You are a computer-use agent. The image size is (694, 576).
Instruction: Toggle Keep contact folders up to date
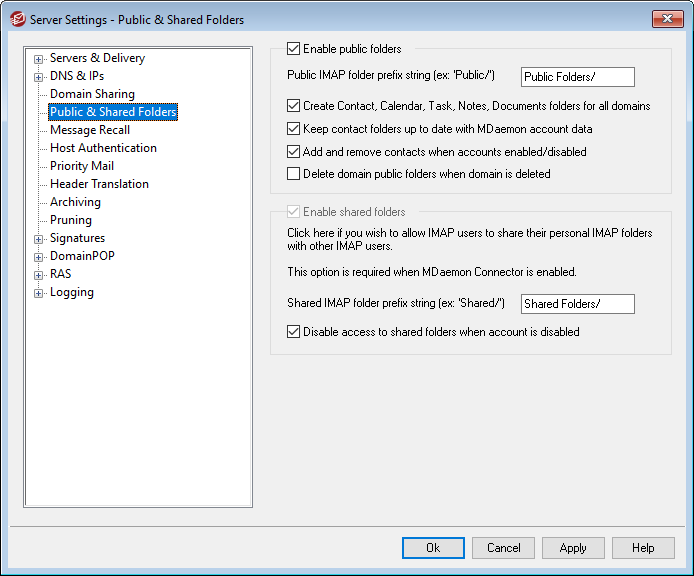(293, 129)
